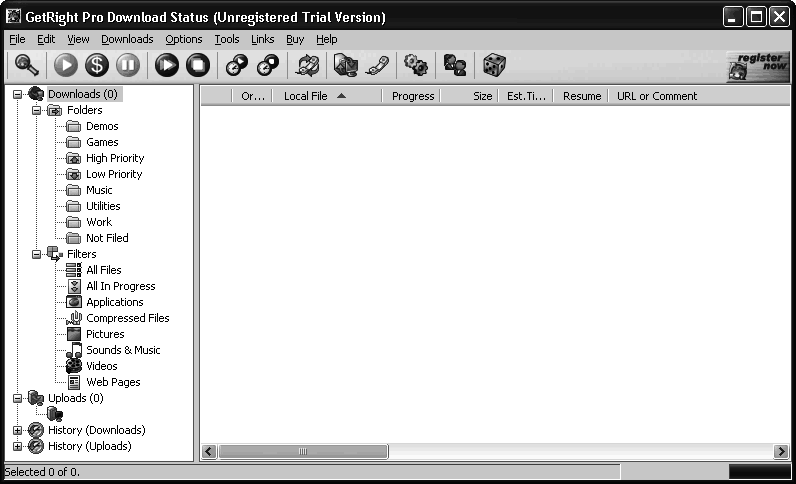Viewport: 796px width, 484px height.
Task: Collapse the Downloads tree node
Action: click(18, 94)
